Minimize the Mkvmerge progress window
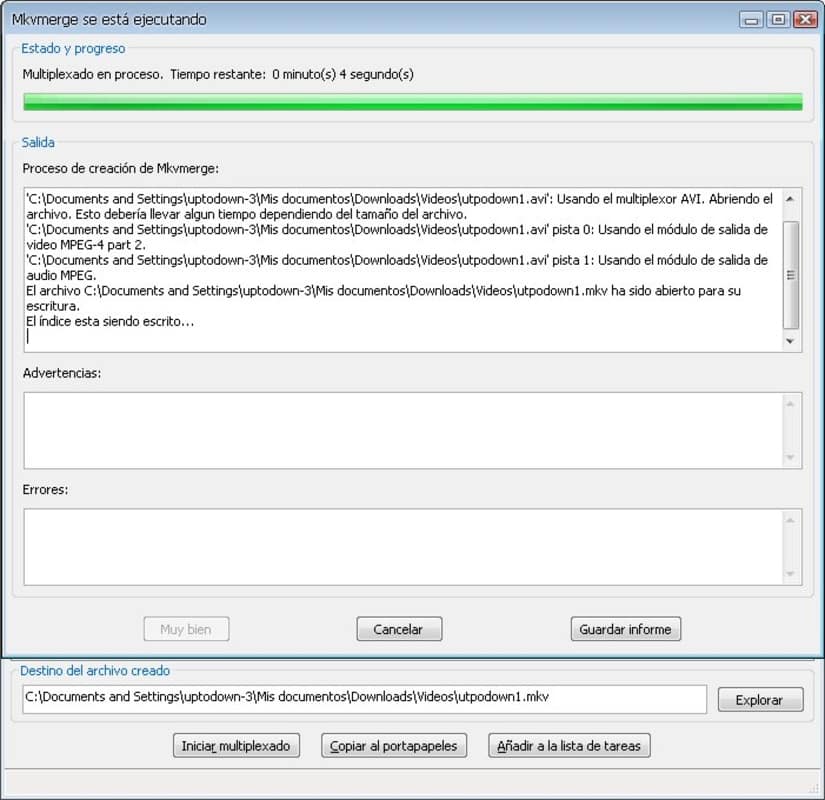 [750, 19]
